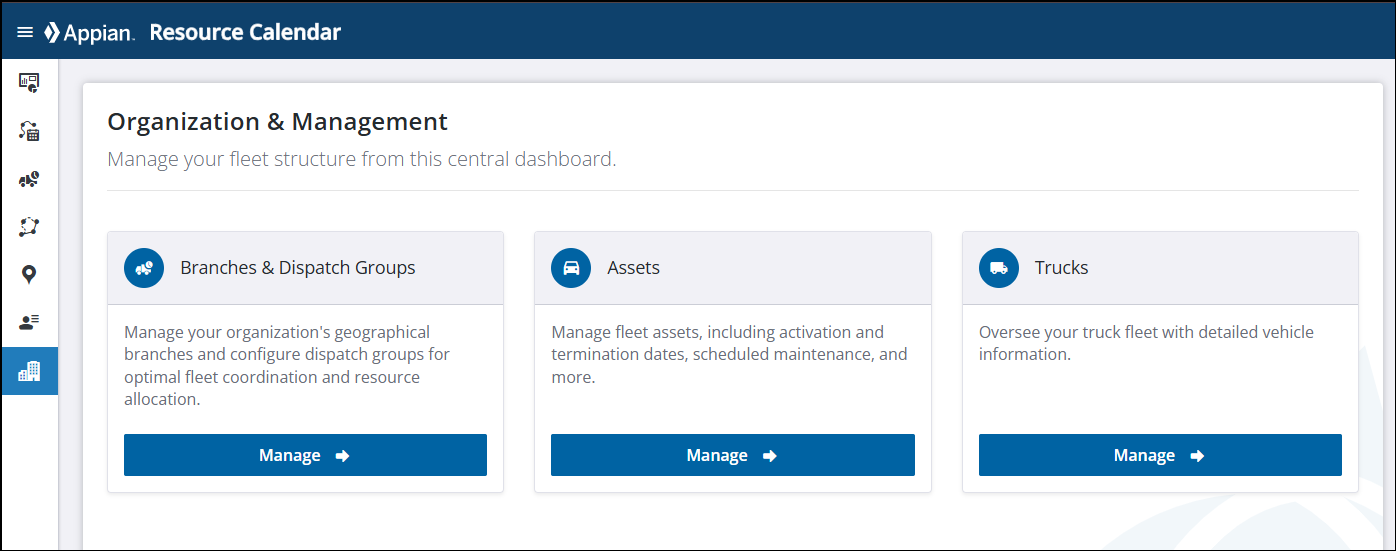Open the location pin sidebar icon
The width and height of the screenshot is (1396, 551).
tap(29, 274)
